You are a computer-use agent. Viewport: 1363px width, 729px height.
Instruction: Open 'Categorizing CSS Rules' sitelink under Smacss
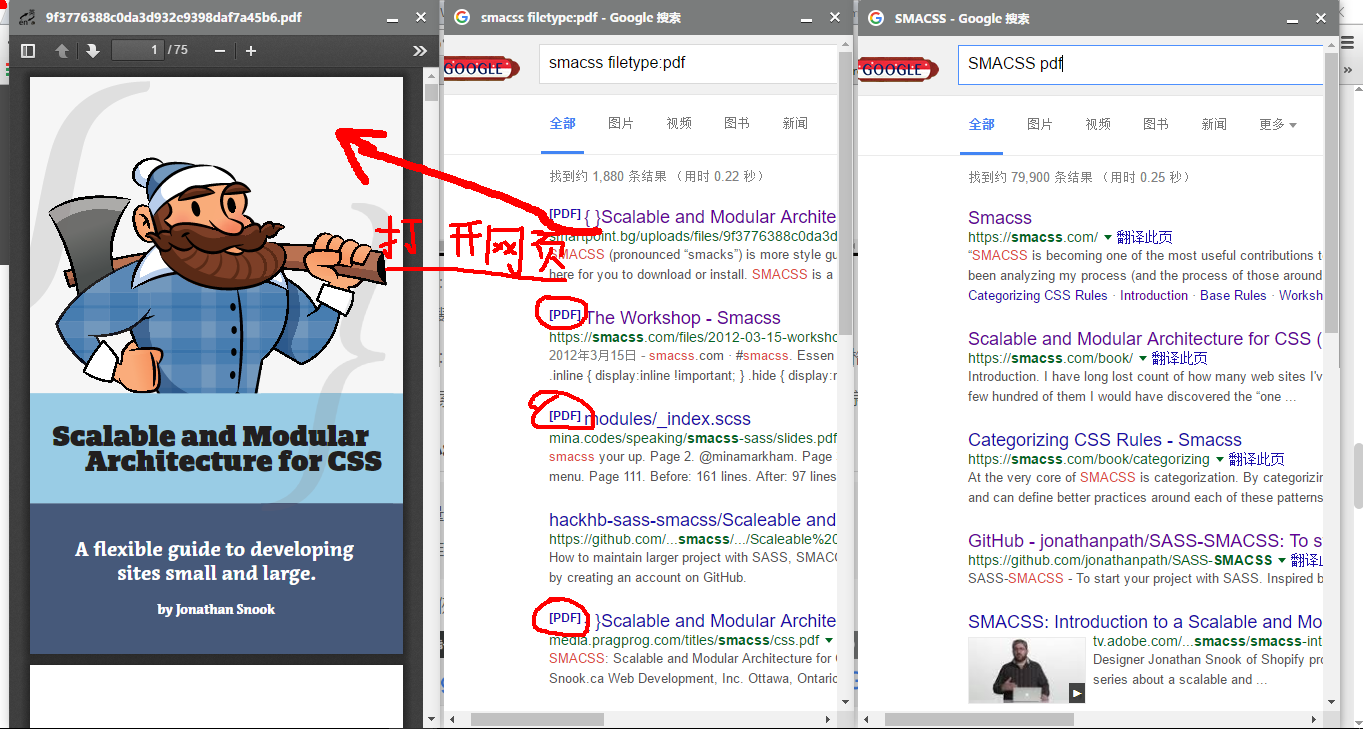(1038, 295)
